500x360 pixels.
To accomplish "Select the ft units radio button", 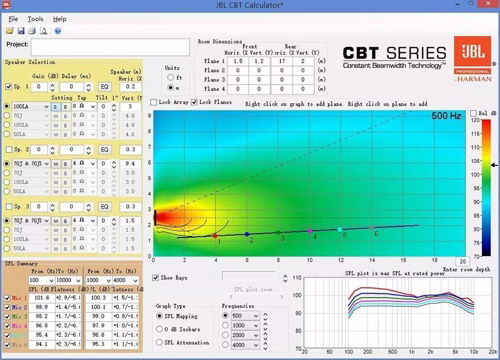I will [171, 77].
